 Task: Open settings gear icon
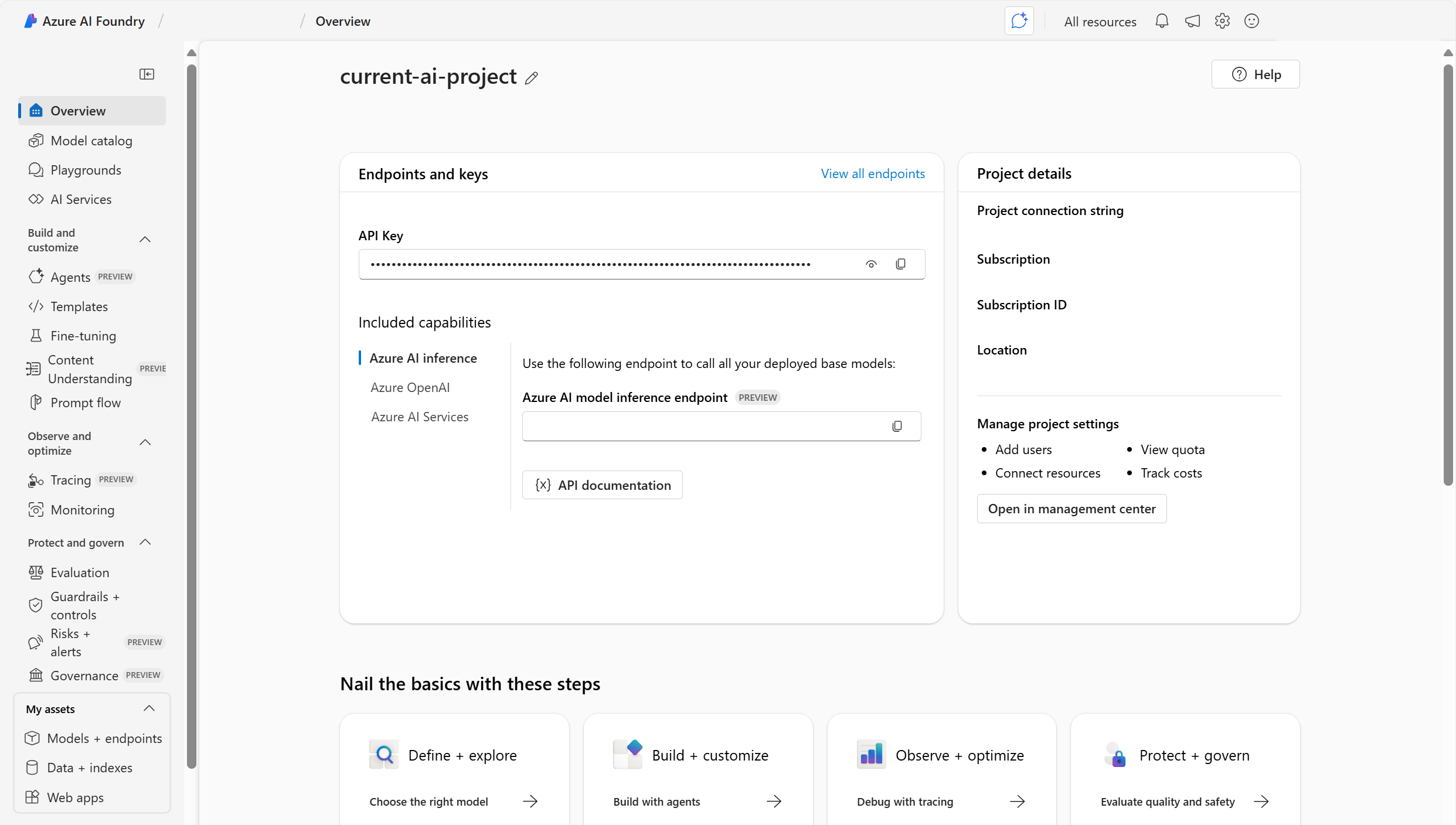[1222, 21]
